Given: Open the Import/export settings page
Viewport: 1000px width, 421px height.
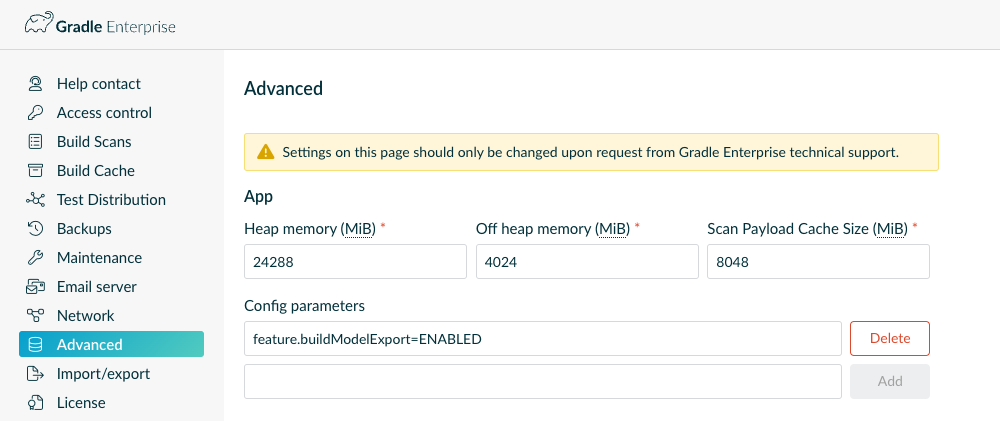Looking at the screenshot, I should 103,374.
